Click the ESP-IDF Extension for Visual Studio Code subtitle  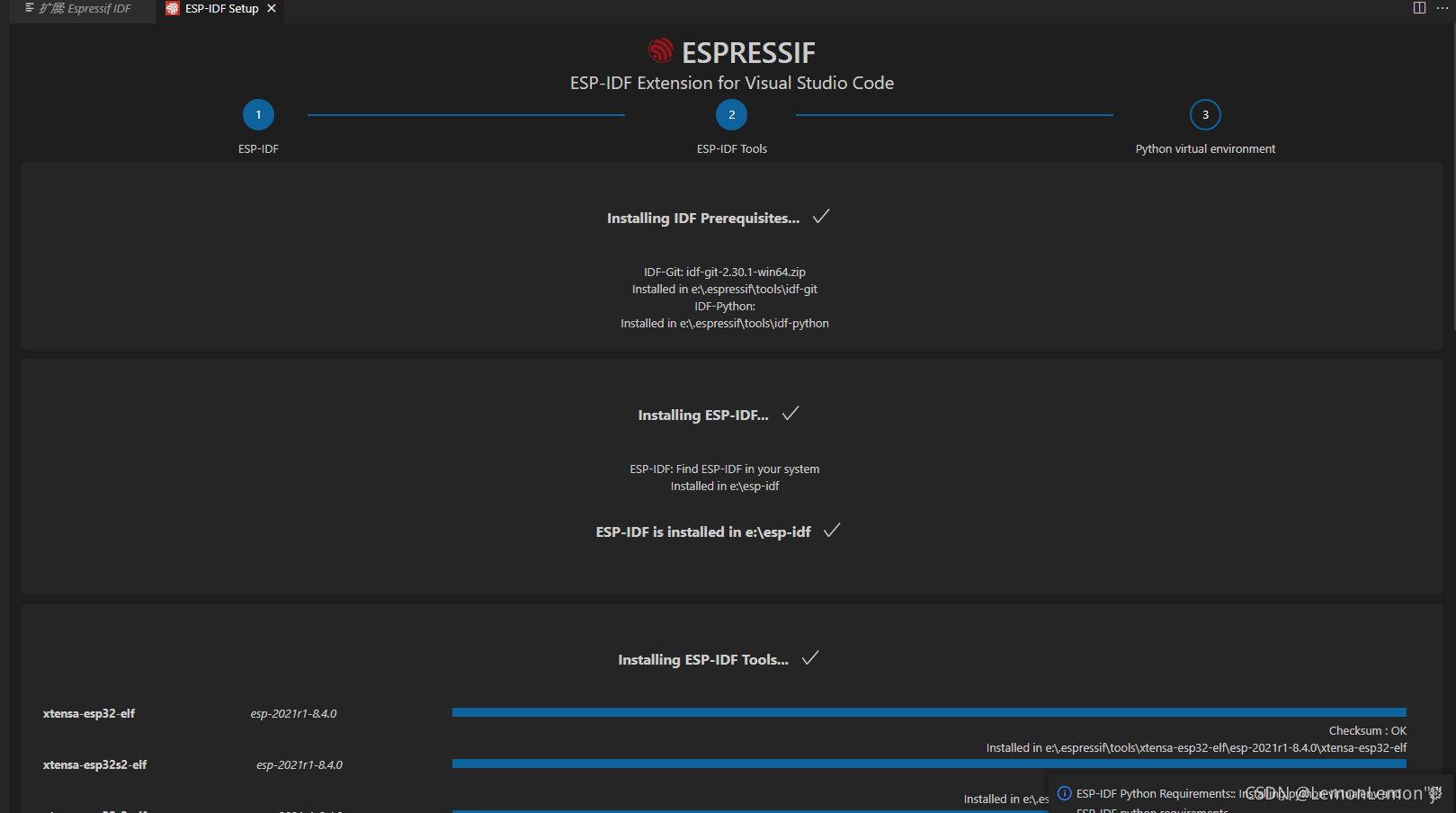tap(732, 83)
